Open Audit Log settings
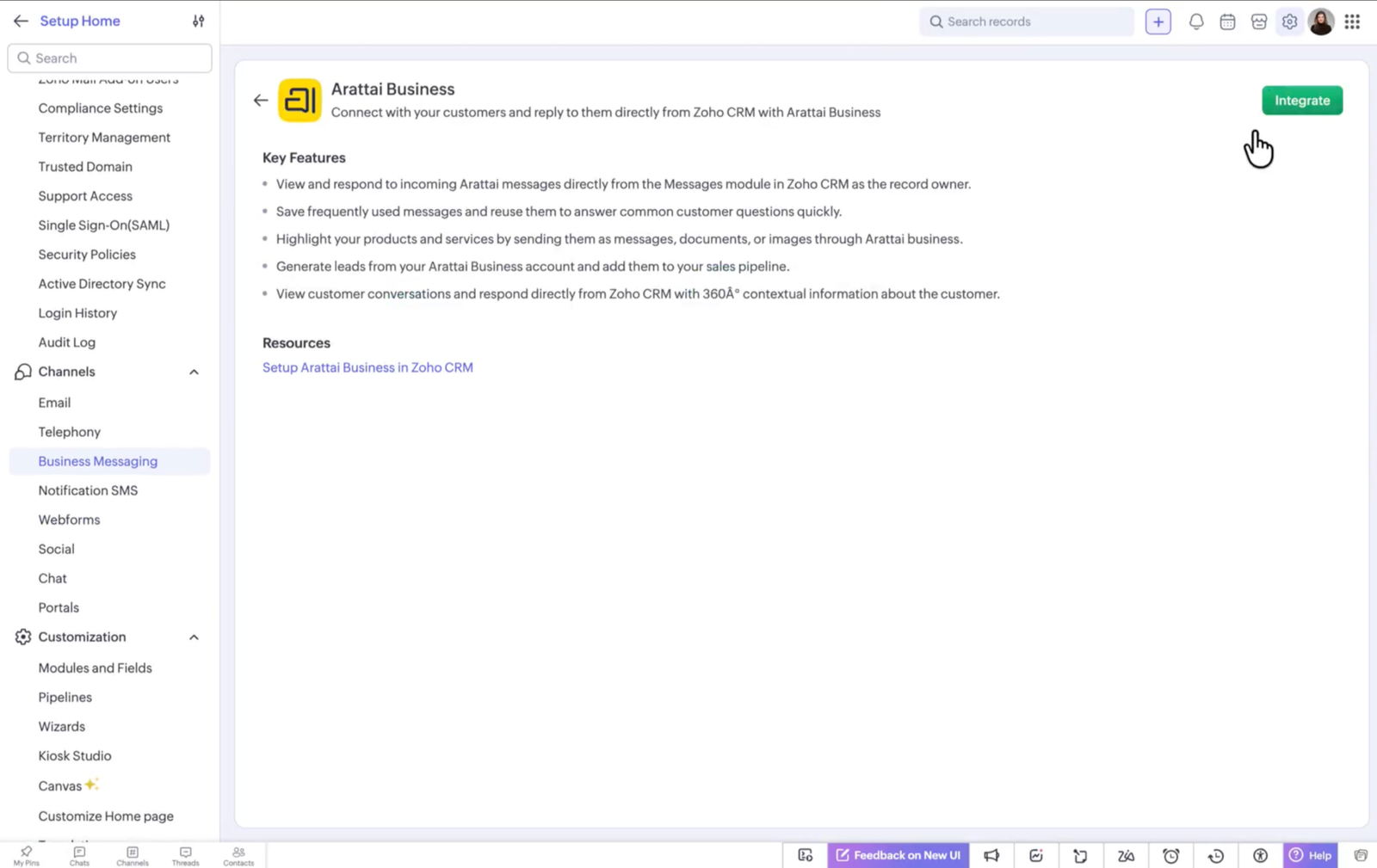The height and width of the screenshot is (868, 1377). [x=67, y=342]
